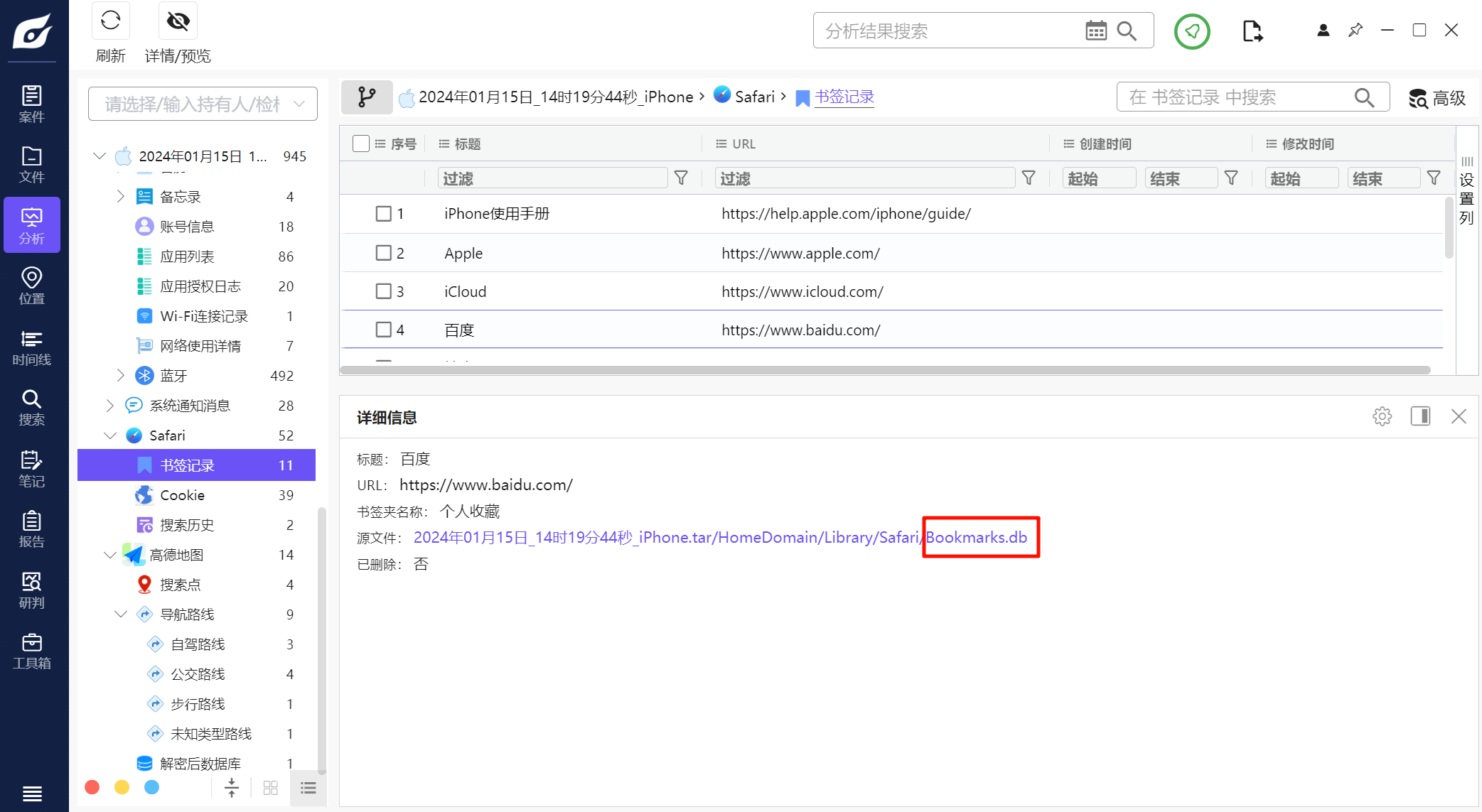Click the refresh icon in toolbar

point(110,21)
